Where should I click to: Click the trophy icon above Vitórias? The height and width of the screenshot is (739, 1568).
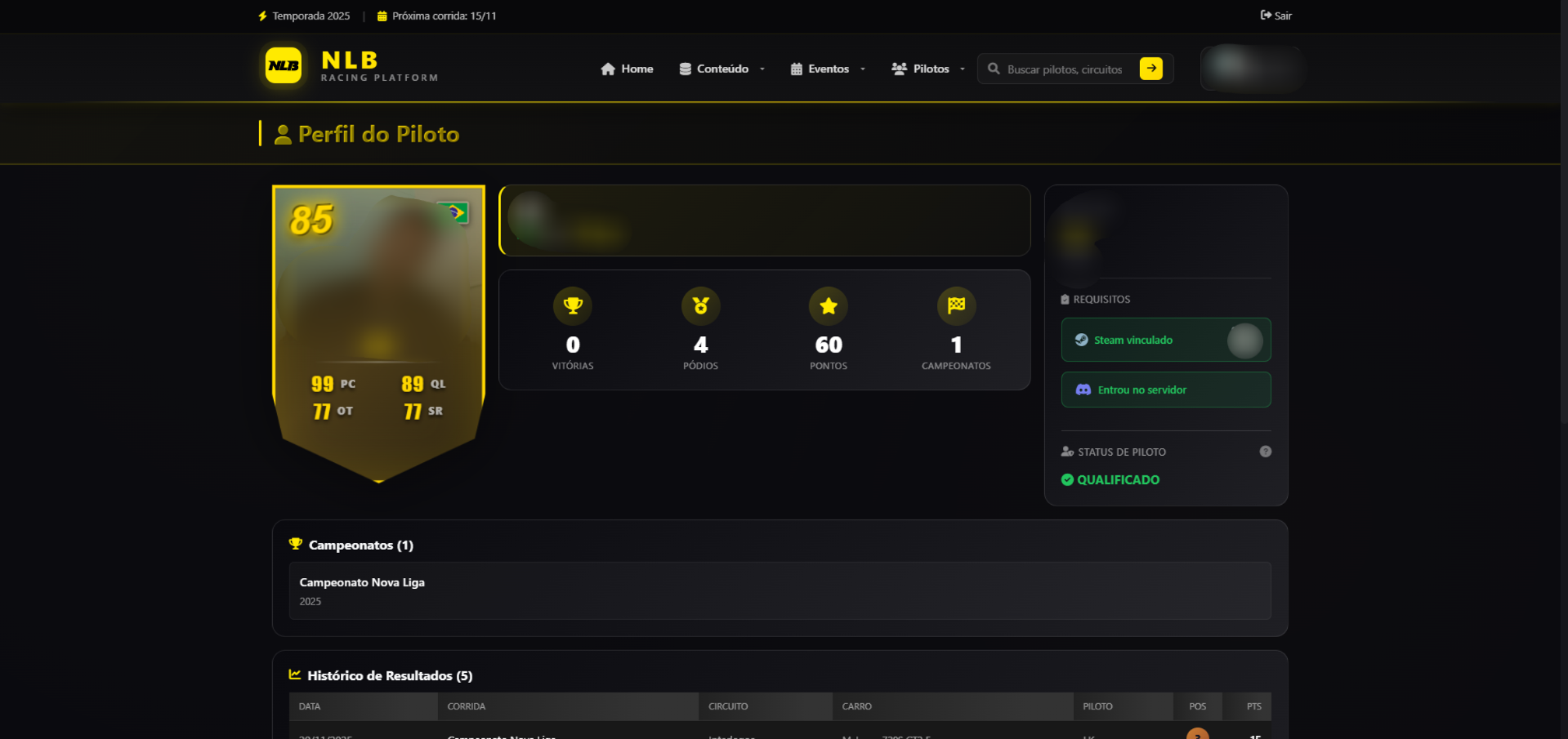[573, 305]
